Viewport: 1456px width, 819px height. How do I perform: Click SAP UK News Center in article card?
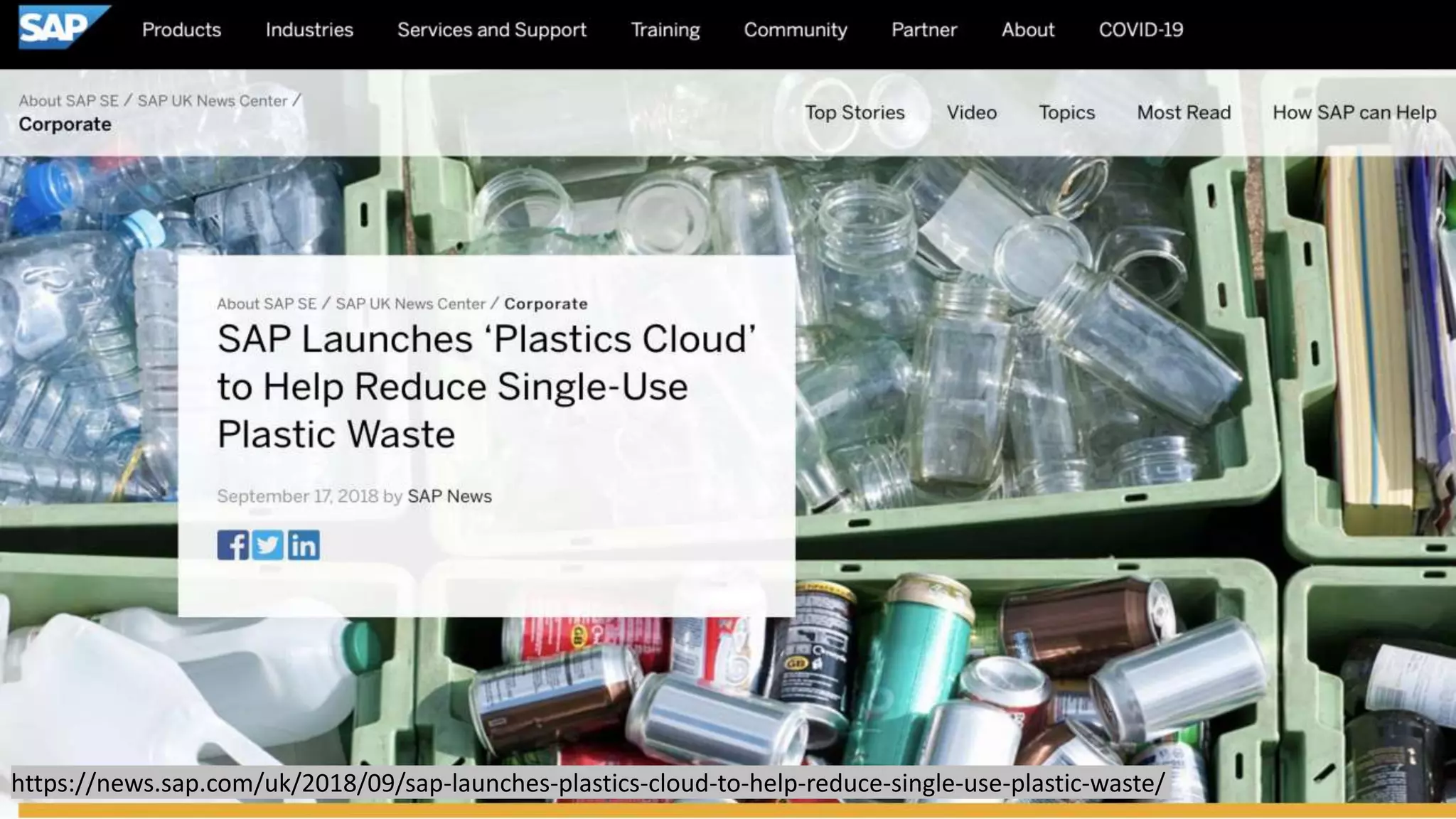(410, 304)
